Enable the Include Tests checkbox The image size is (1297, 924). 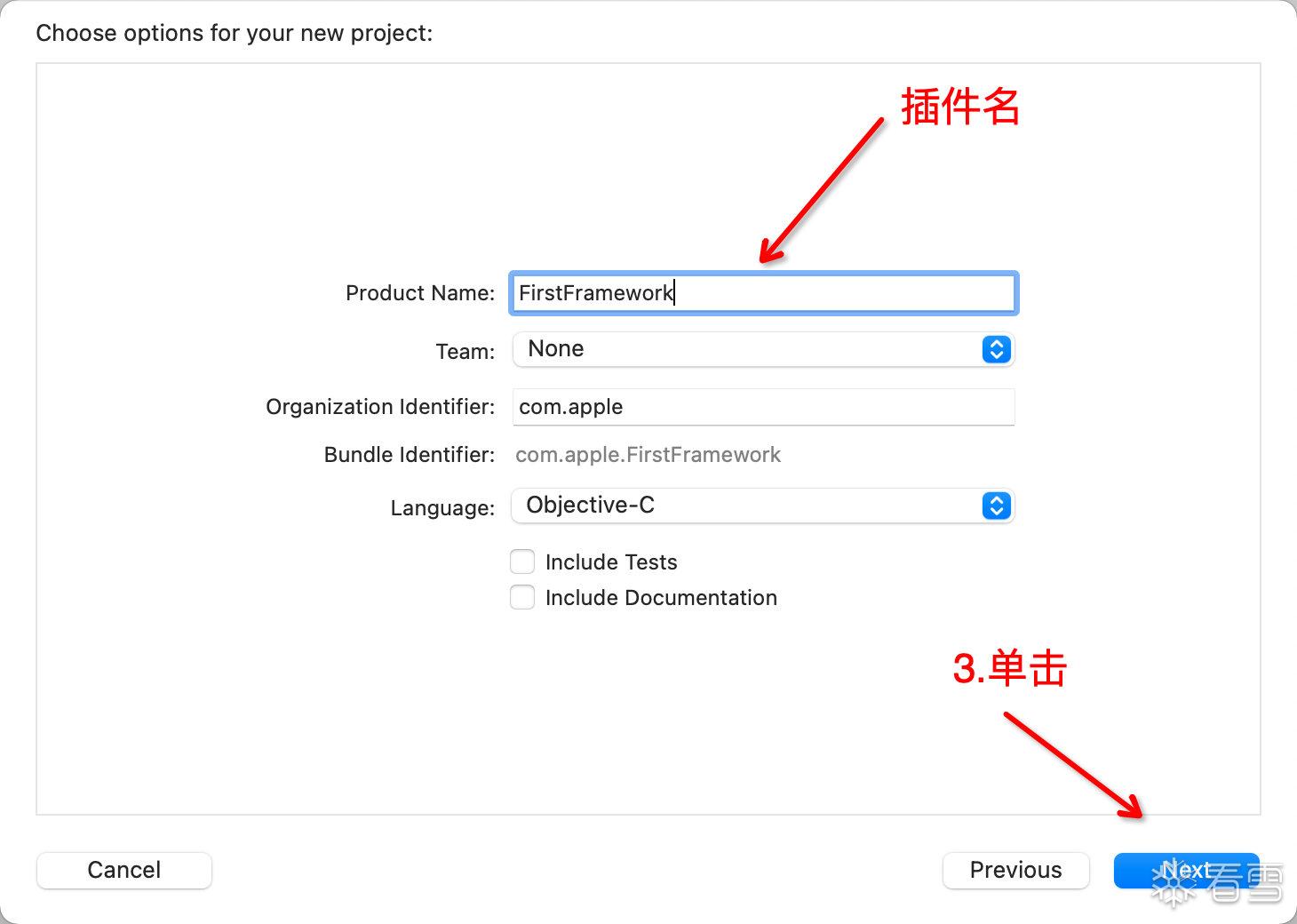click(522, 562)
